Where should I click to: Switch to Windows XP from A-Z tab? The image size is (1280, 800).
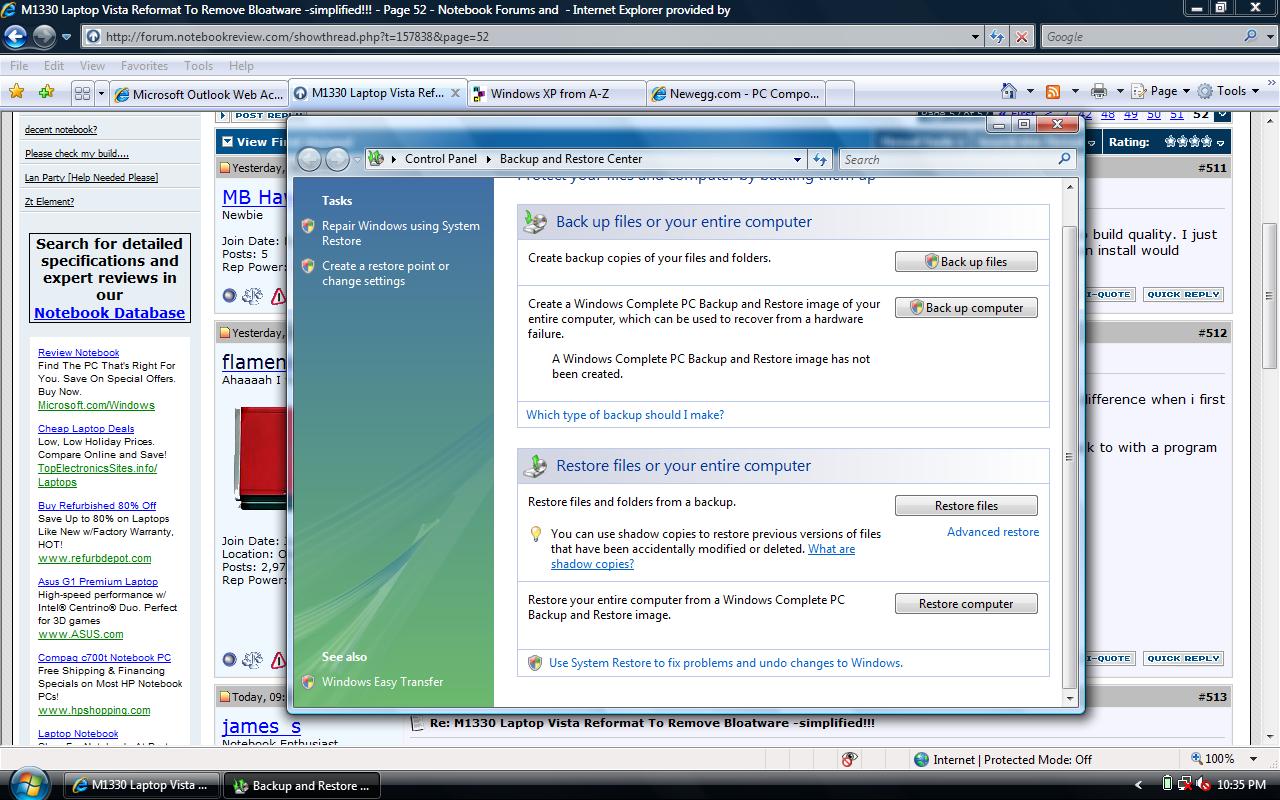[558, 94]
